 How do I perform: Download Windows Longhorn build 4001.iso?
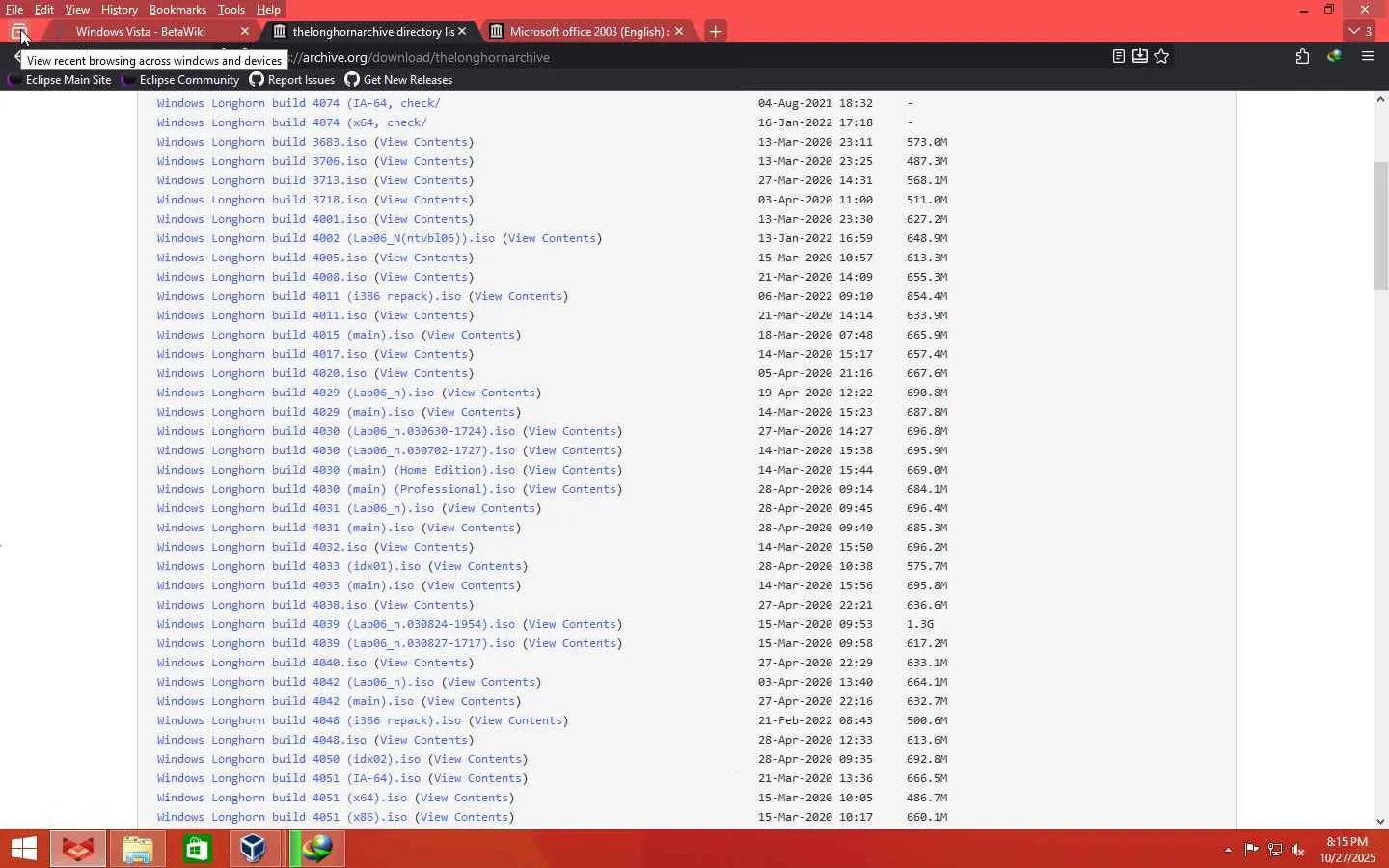262,219
